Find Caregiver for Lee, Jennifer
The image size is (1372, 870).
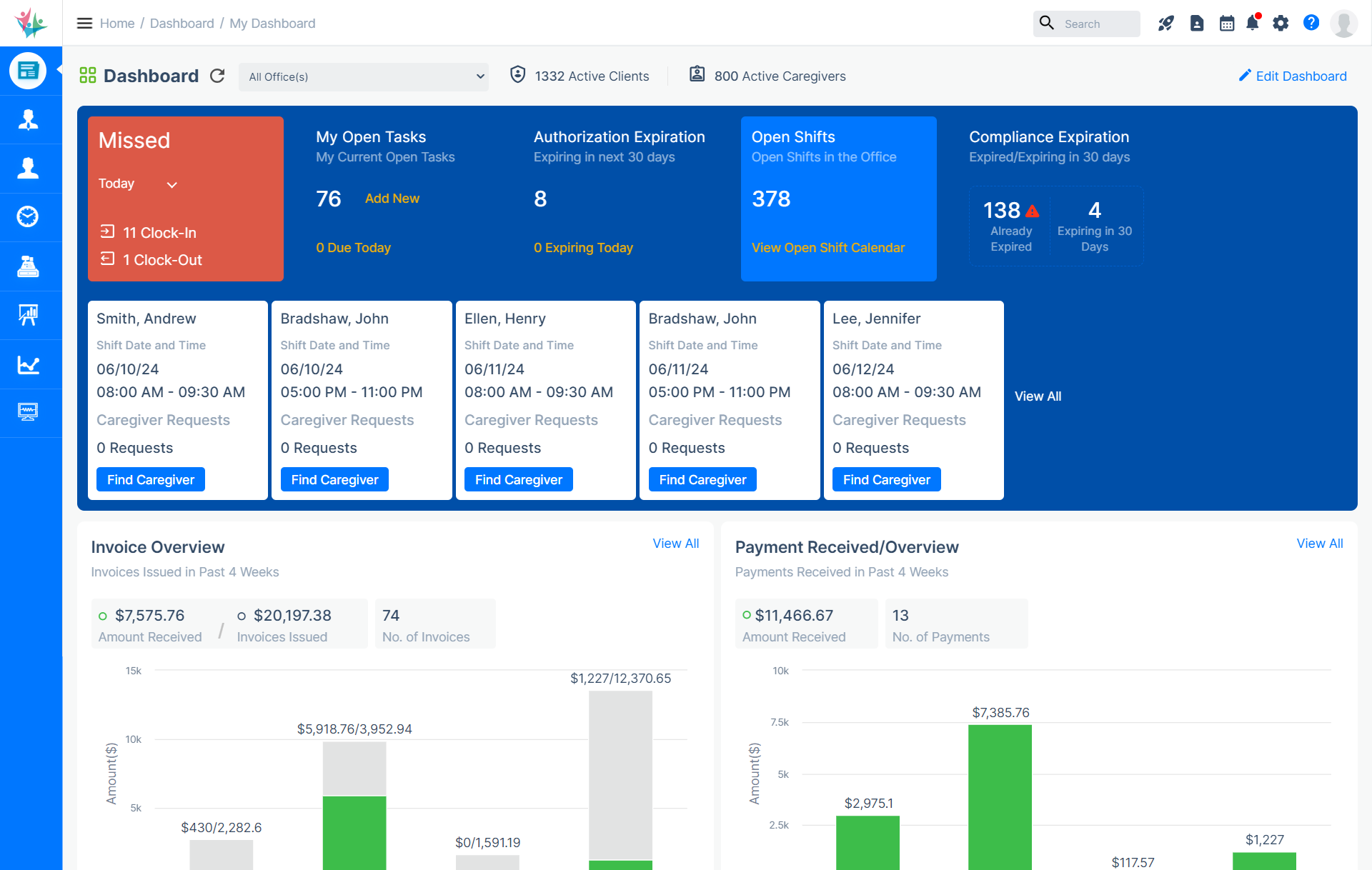[x=887, y=479]
